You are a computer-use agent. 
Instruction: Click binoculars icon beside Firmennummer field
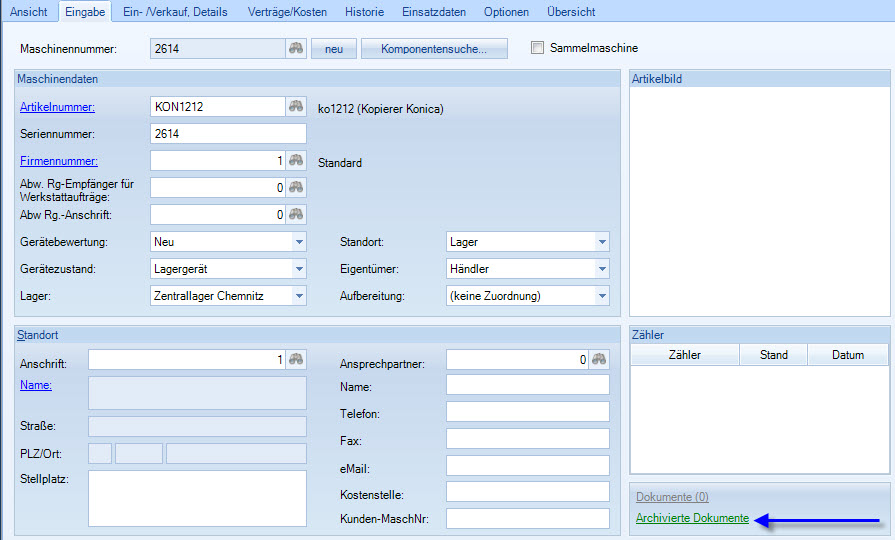click(296, 160)
